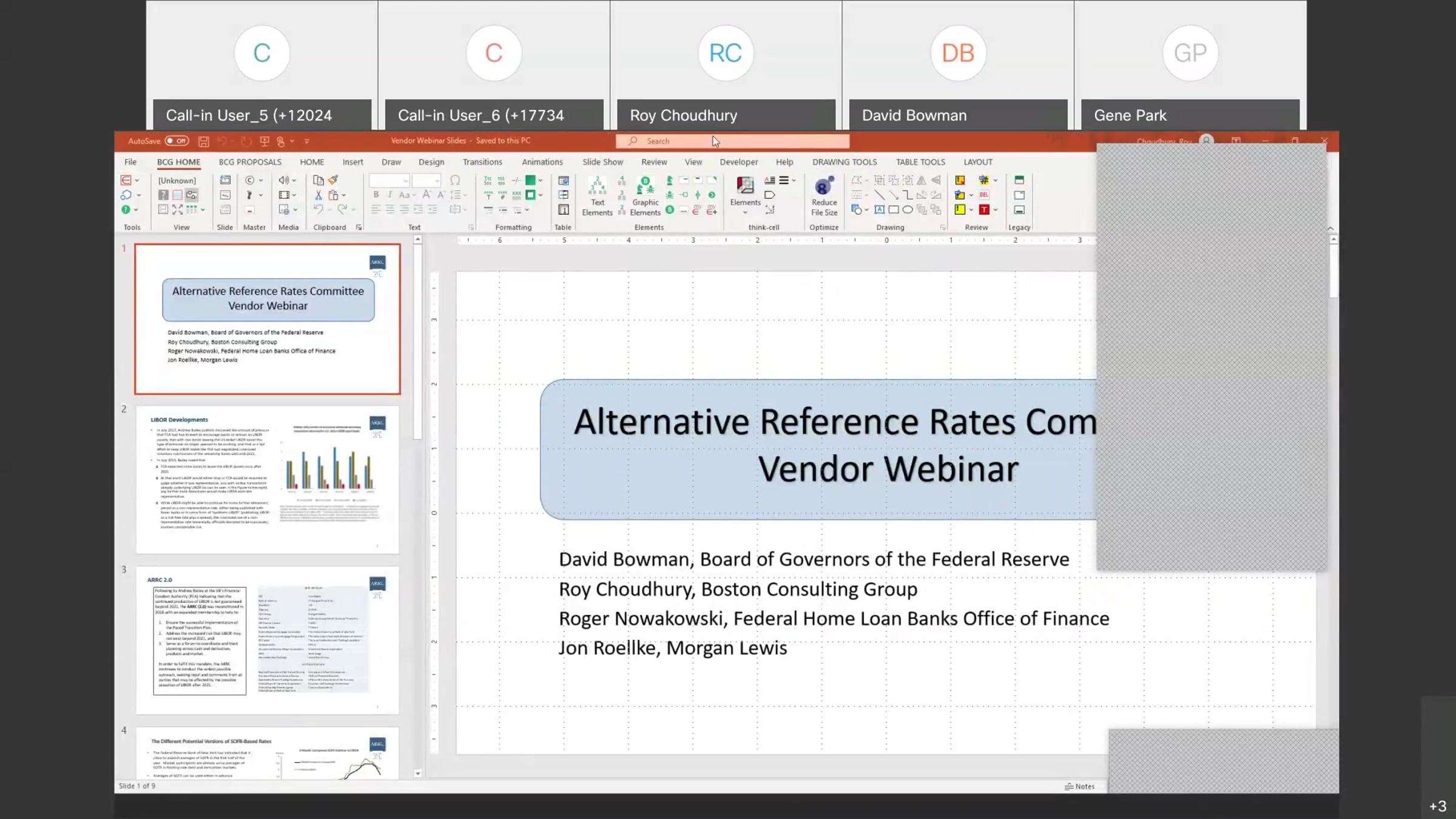This screenshot has width=1456, height=819.
Task: Click the Search box in title bar
Action: point(732,141)
